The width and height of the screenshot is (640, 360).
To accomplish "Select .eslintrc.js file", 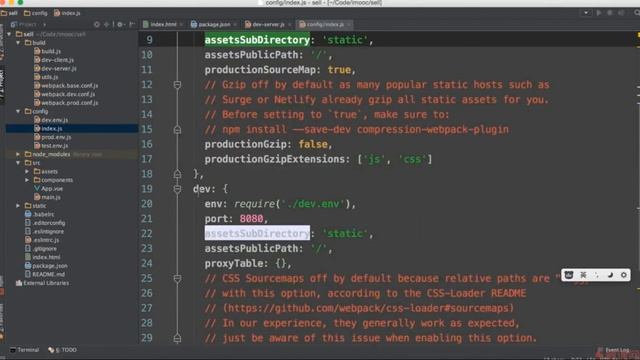I will (42, 240).
